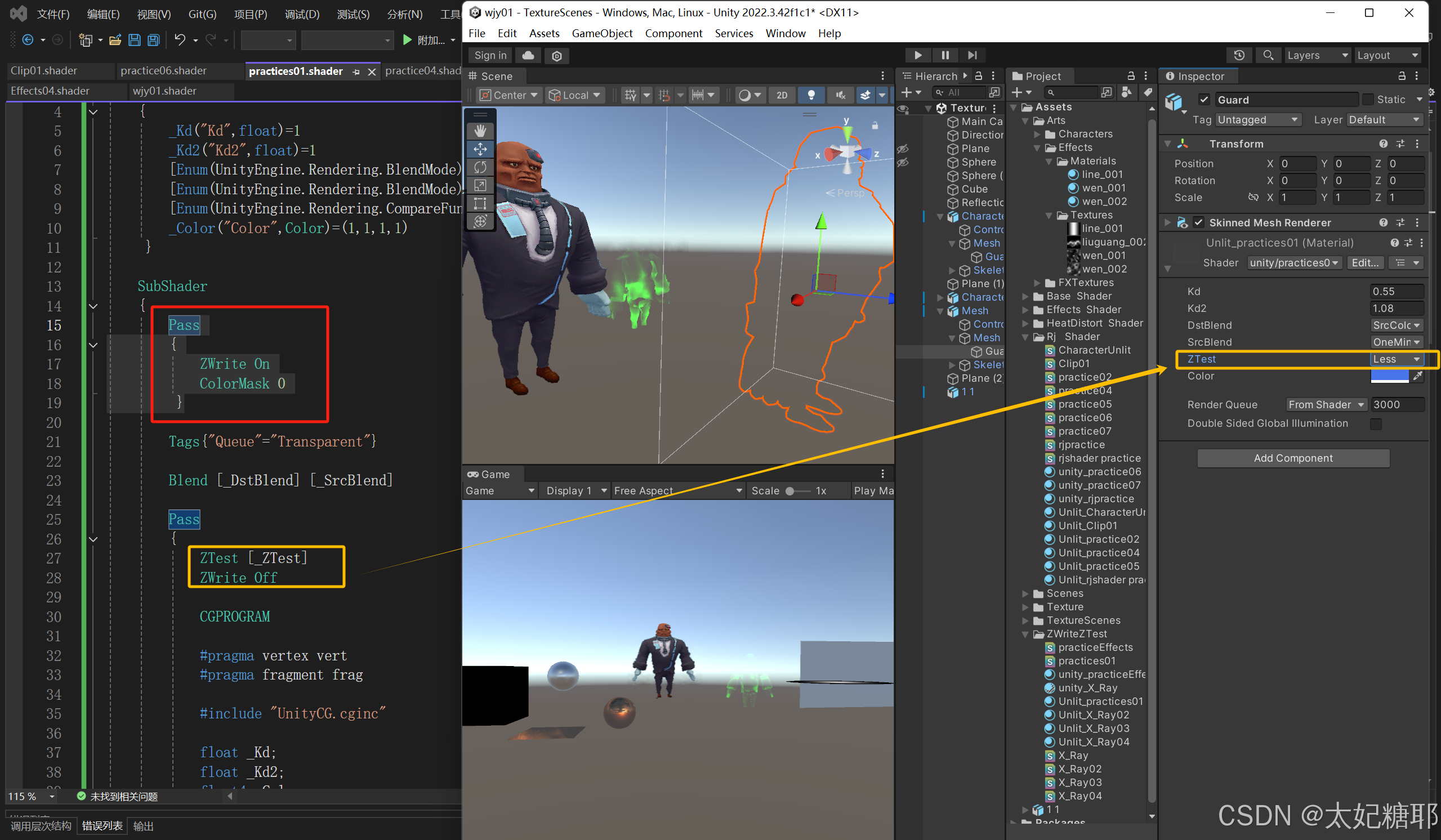Open the ZTest dropdown set to Less

(1396, 359)
